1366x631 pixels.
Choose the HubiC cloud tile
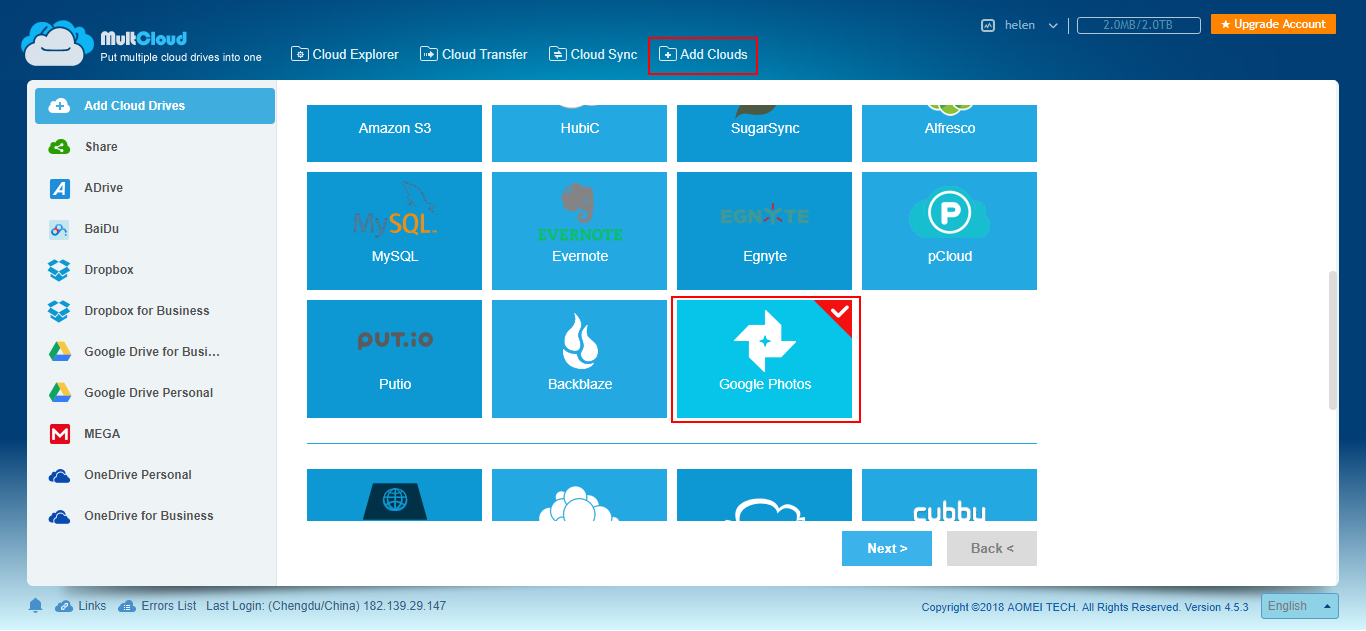coord(579,133)
